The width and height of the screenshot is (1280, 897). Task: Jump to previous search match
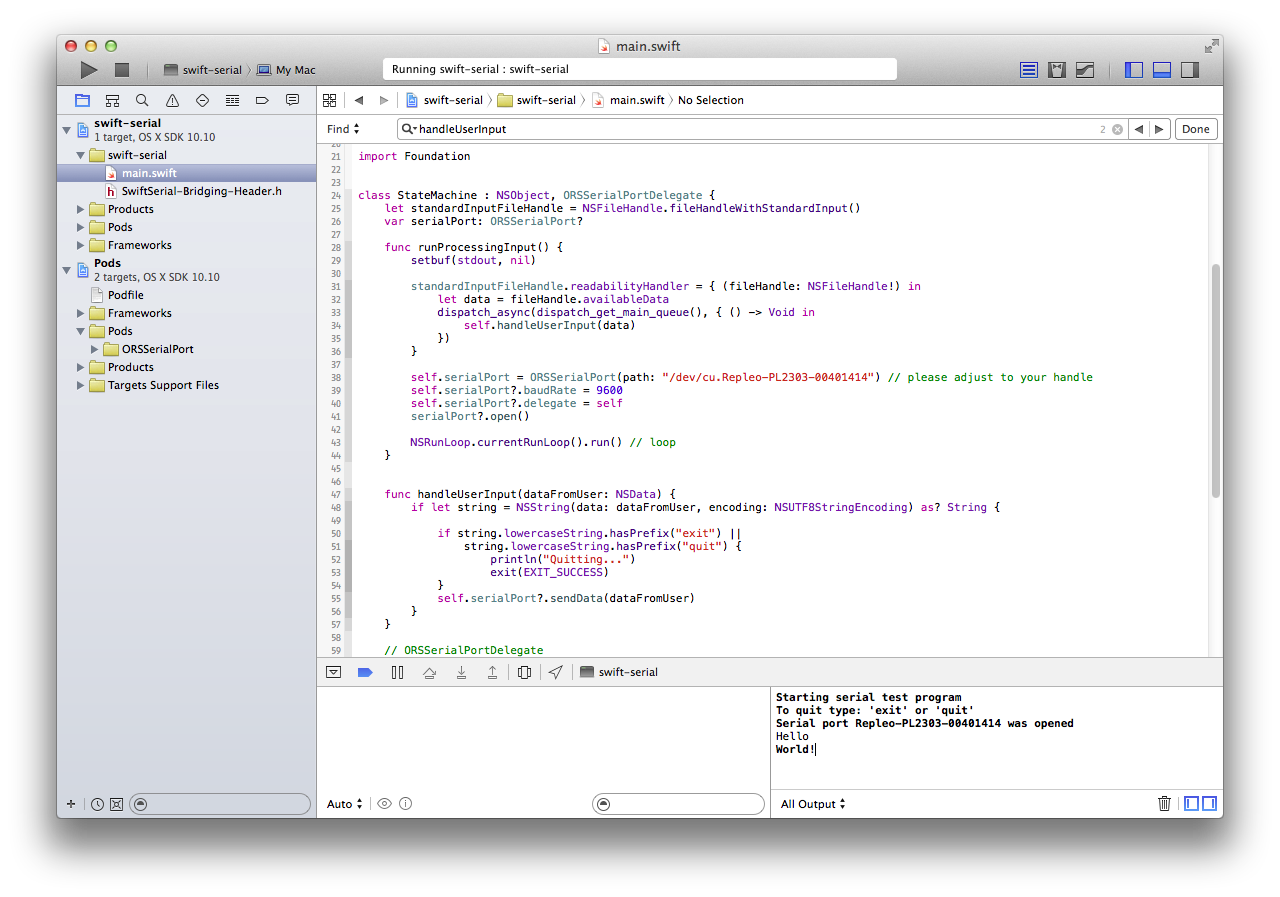click(1138, 129)
